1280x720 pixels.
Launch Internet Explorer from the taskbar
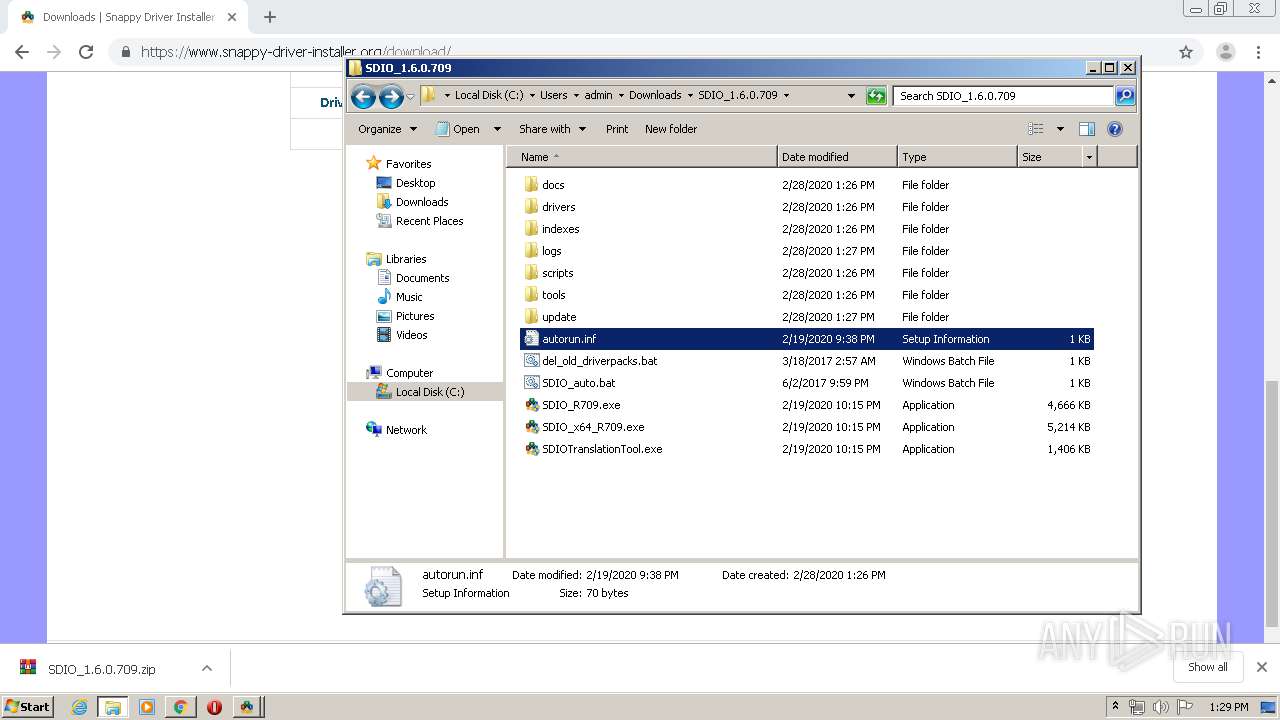(x=79, y=706)
